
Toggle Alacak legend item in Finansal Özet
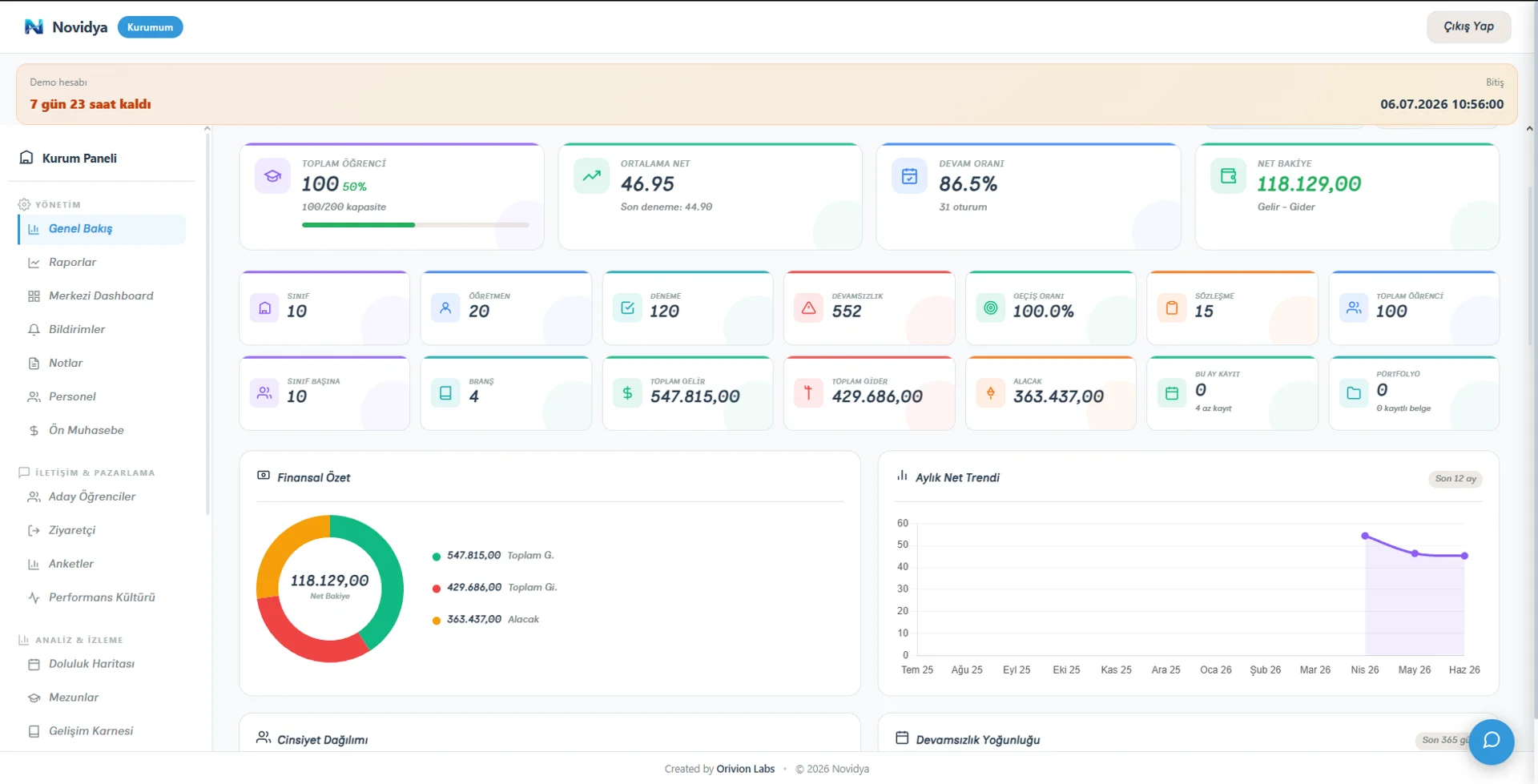pos(486,620)
